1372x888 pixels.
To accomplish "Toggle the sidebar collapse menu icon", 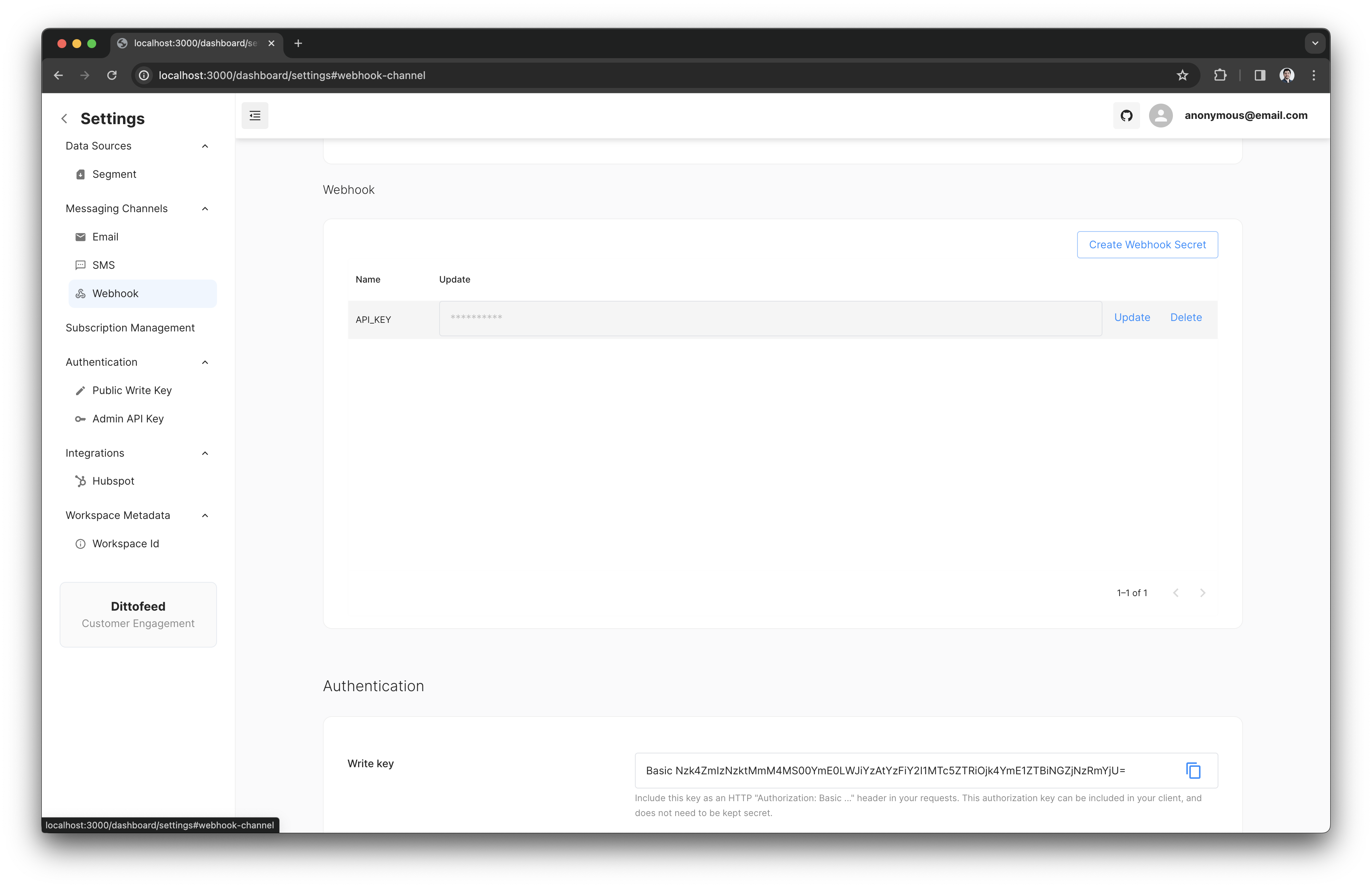I will tap(255, 116).
